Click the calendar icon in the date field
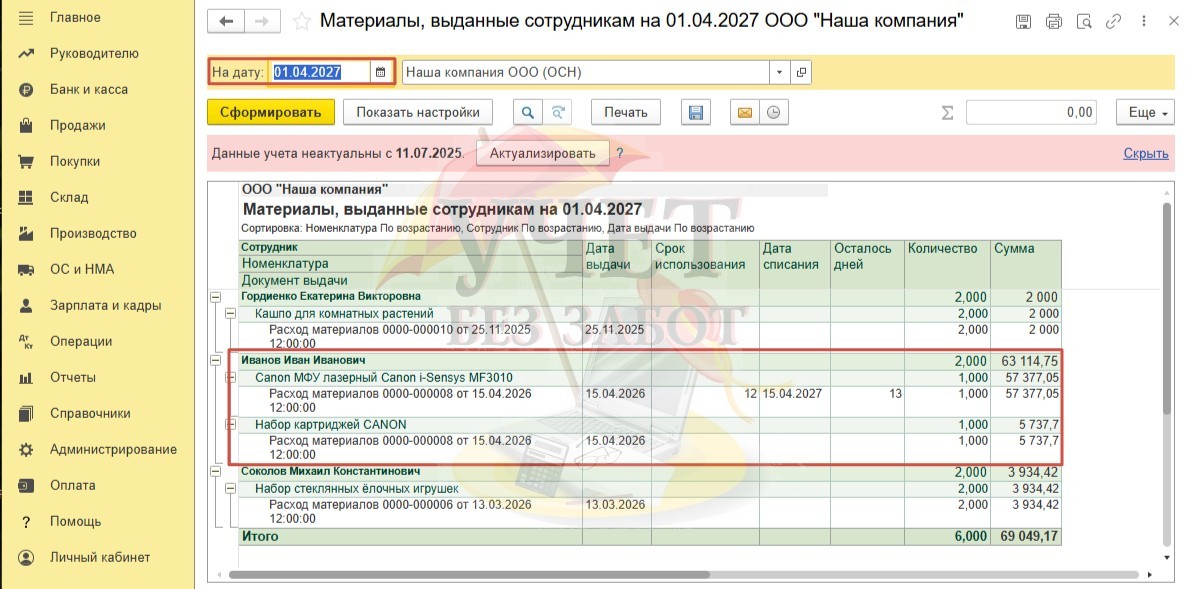Viewport: 1193px width, 589px height. pos(380,72)
